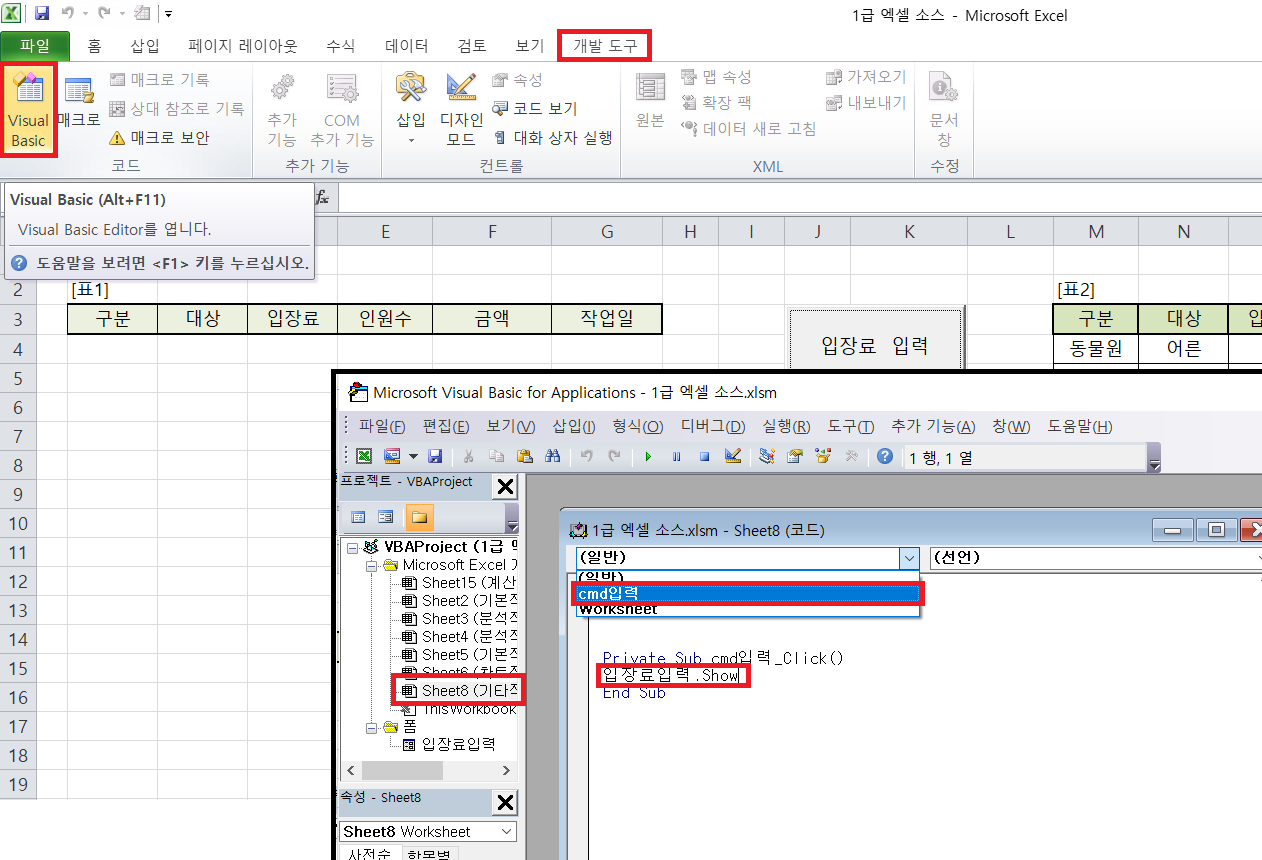Open Object Browser icon in VBA toolbar

point(823,456)
